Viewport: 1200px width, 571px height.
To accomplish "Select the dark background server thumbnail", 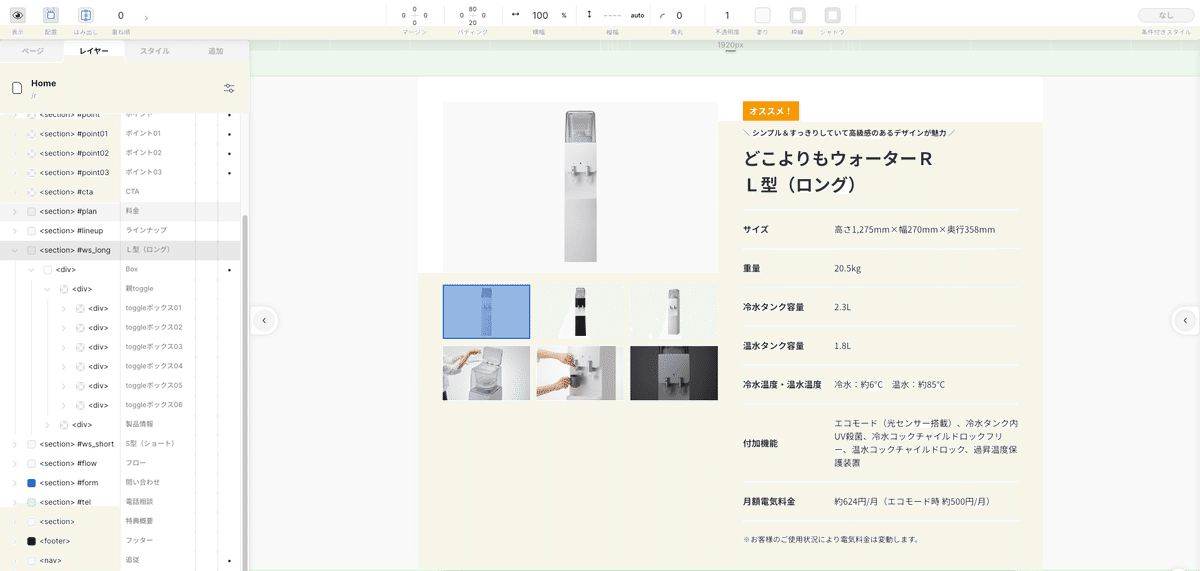I will [674, 373].
